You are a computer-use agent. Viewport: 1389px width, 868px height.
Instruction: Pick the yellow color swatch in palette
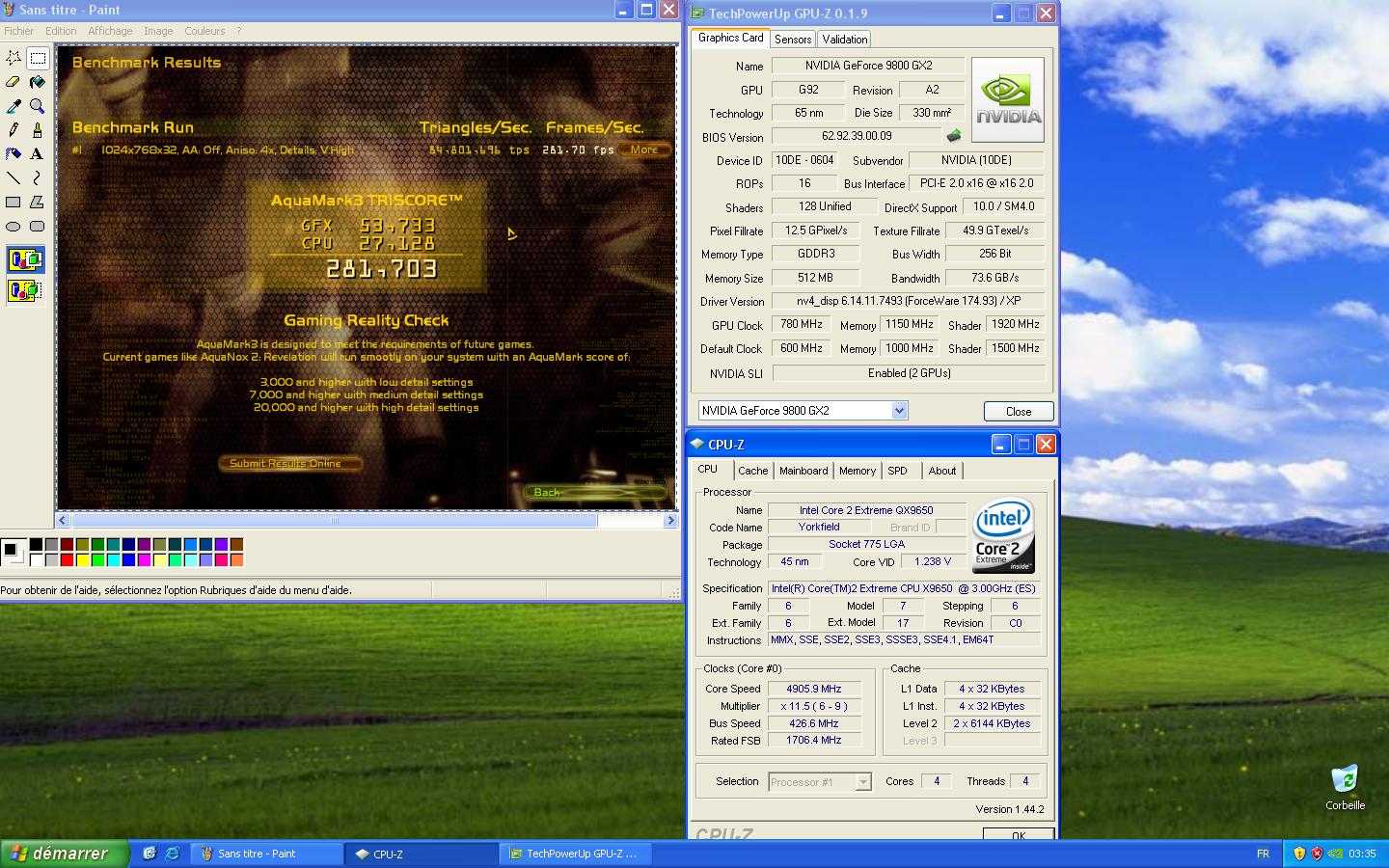pos(82,559)
